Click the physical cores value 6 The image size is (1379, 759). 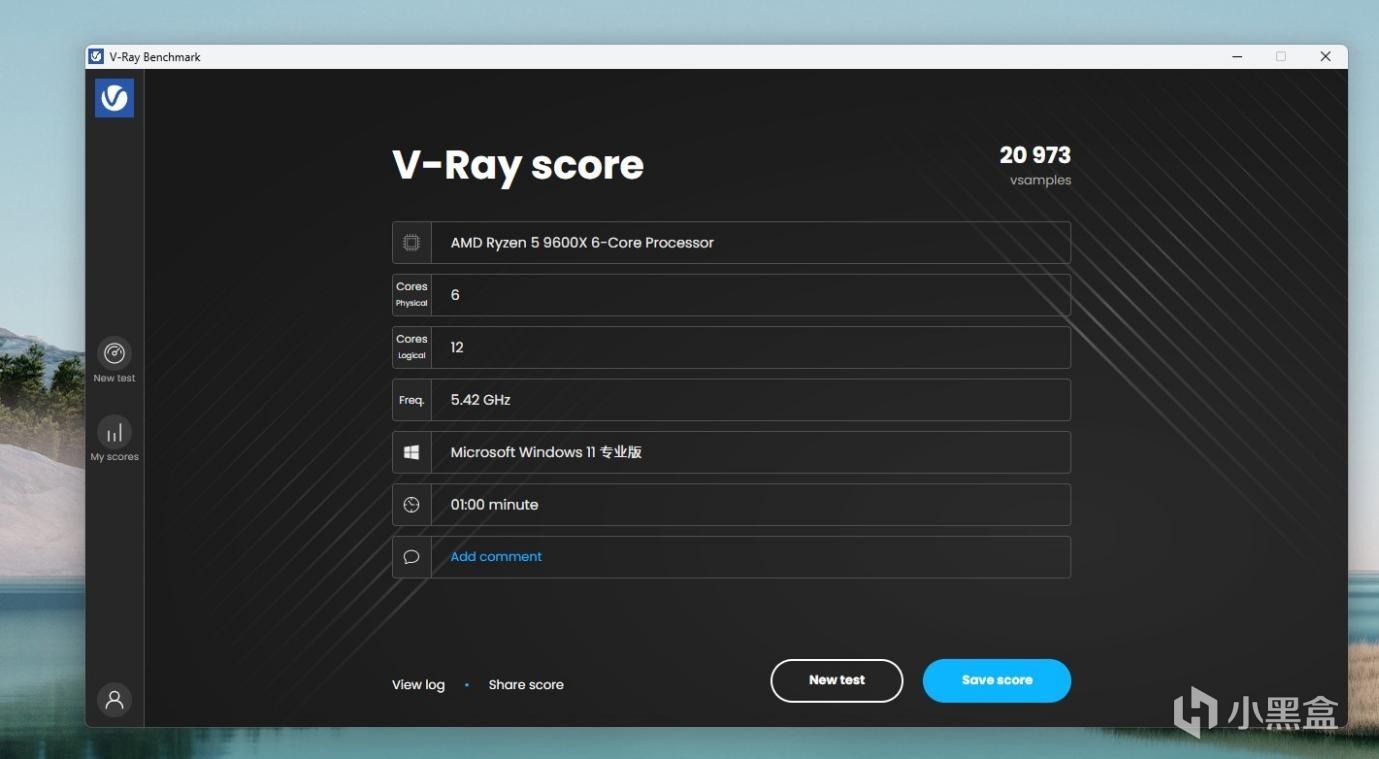(455, 295)
